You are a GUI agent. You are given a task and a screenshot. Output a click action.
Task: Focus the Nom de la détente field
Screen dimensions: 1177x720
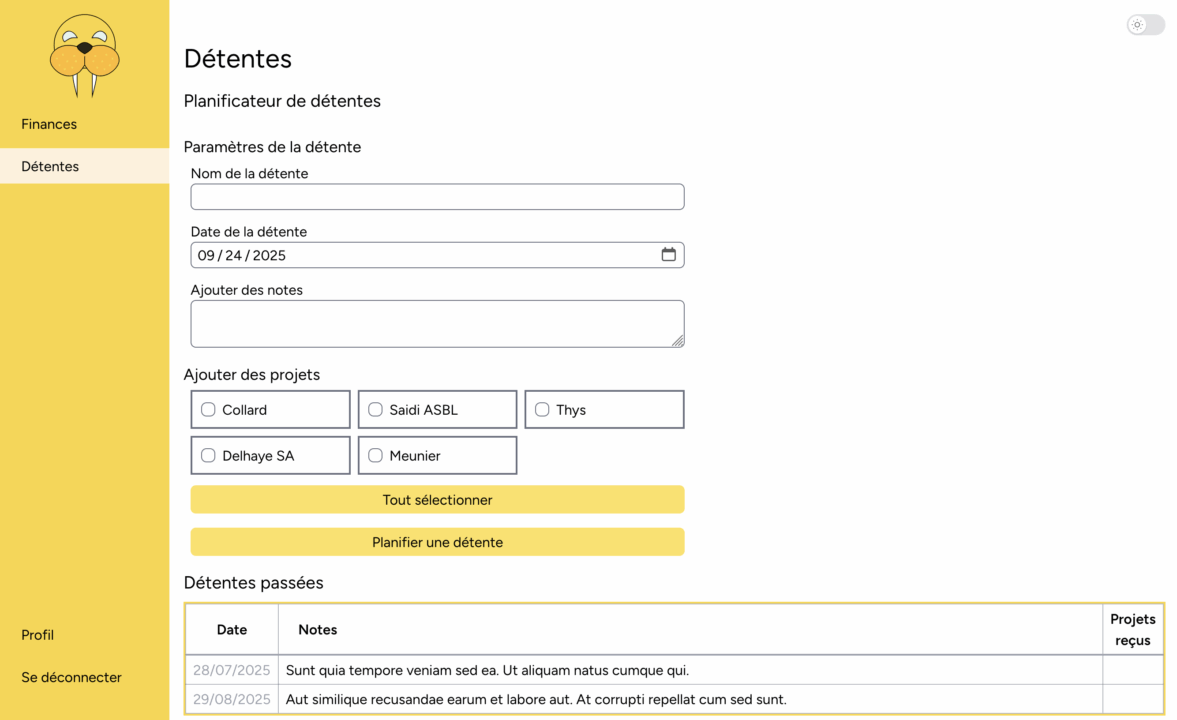[437, 197]
